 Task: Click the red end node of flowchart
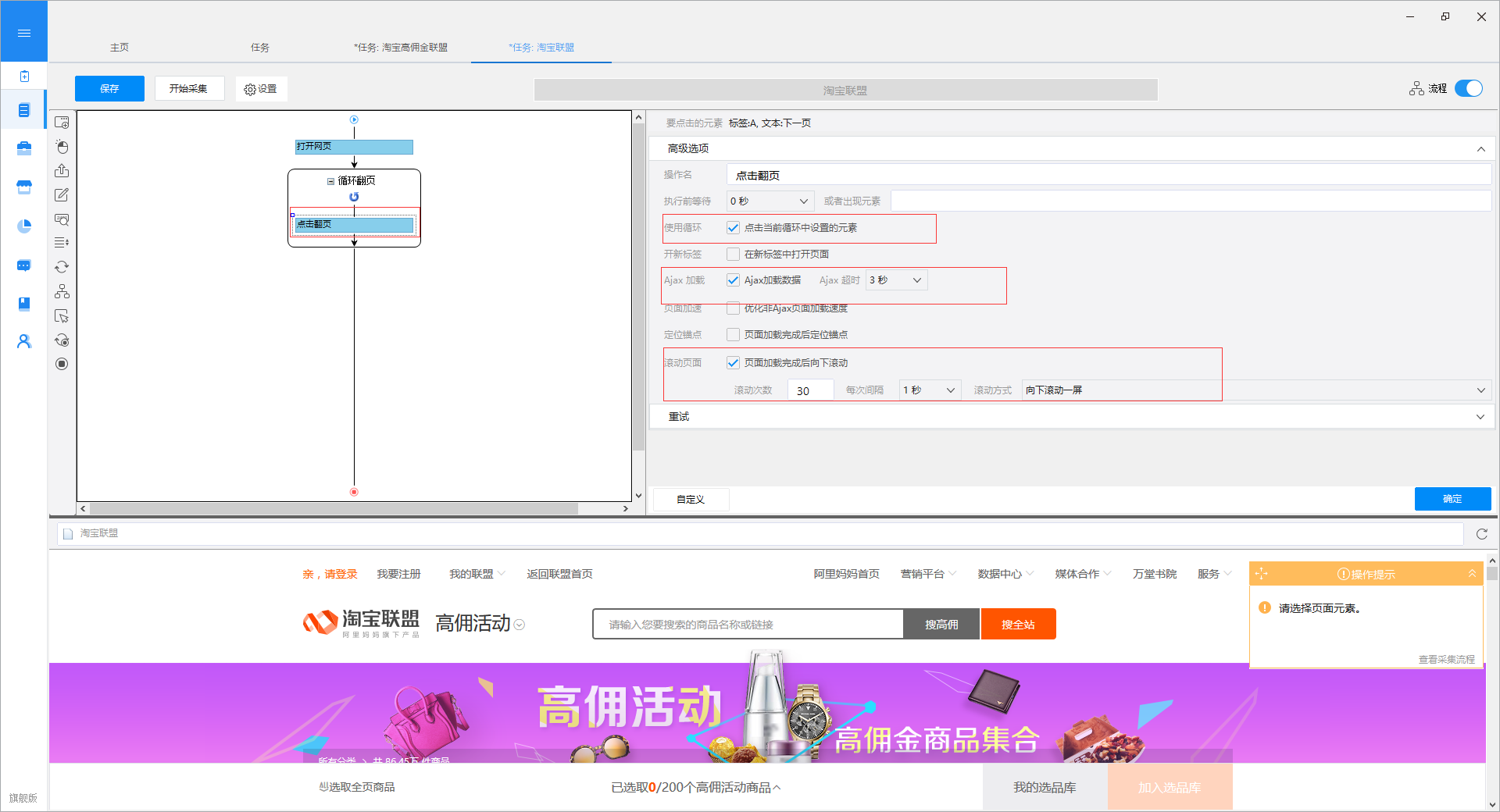[x=354, y=492]
